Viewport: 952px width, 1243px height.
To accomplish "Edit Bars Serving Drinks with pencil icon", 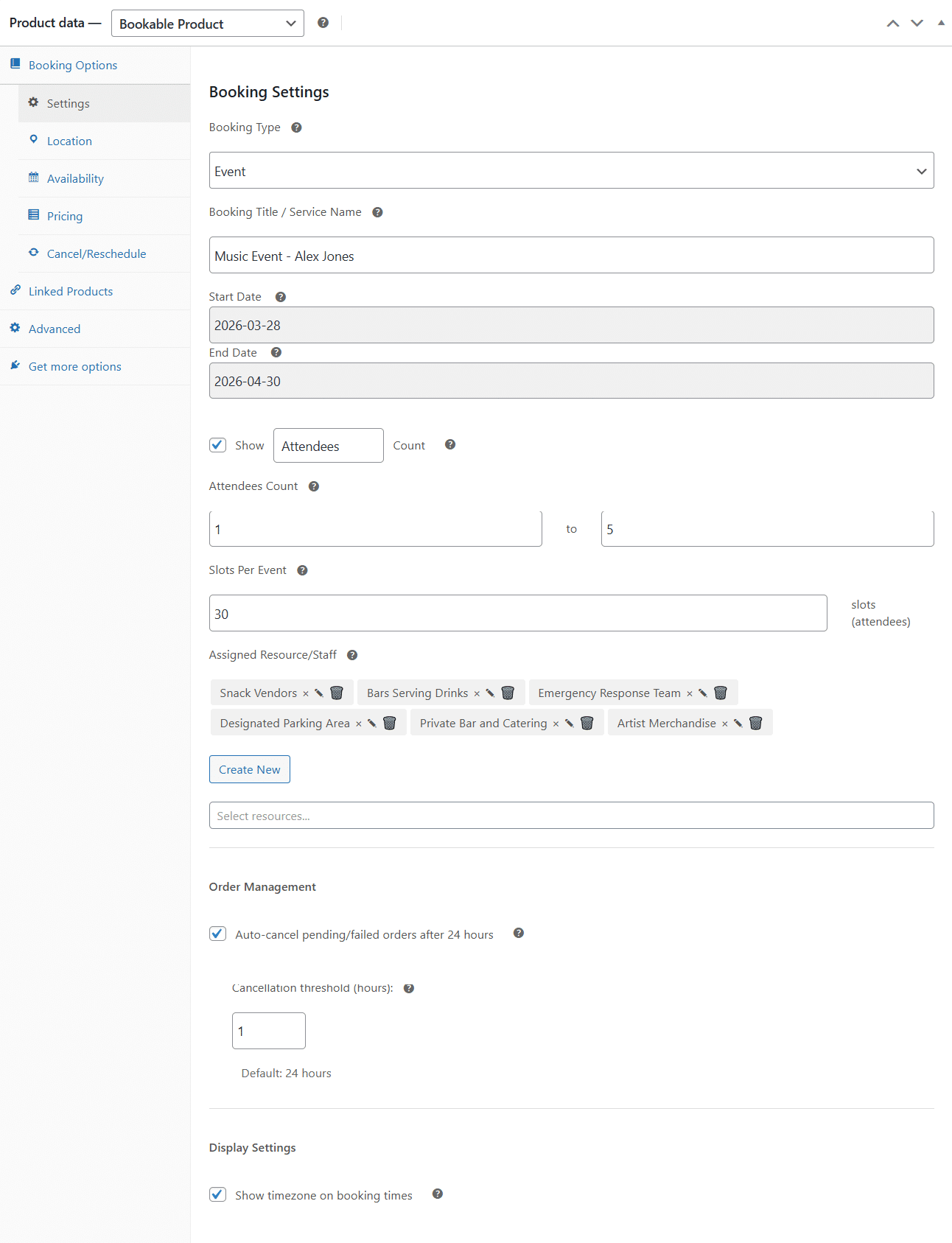I will (x=490, y=693).
